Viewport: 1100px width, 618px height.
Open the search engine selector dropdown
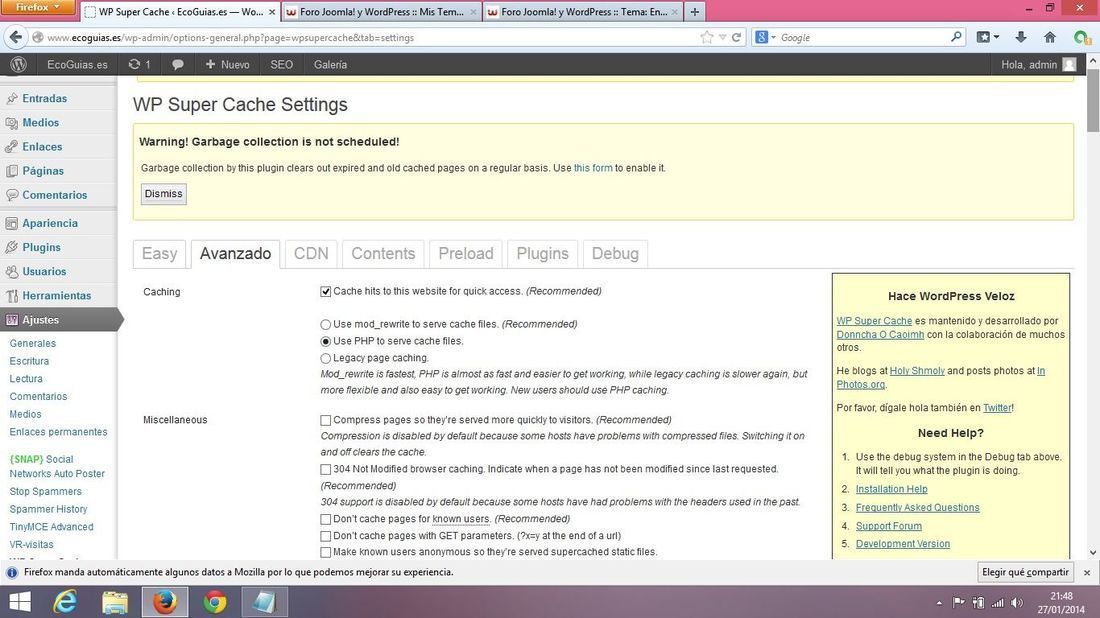tap(765, 37)
